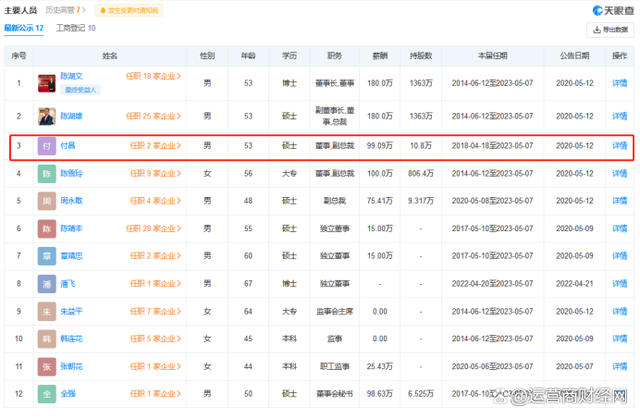
Task: Click the 持股数 column header
Action: [421, 56]
